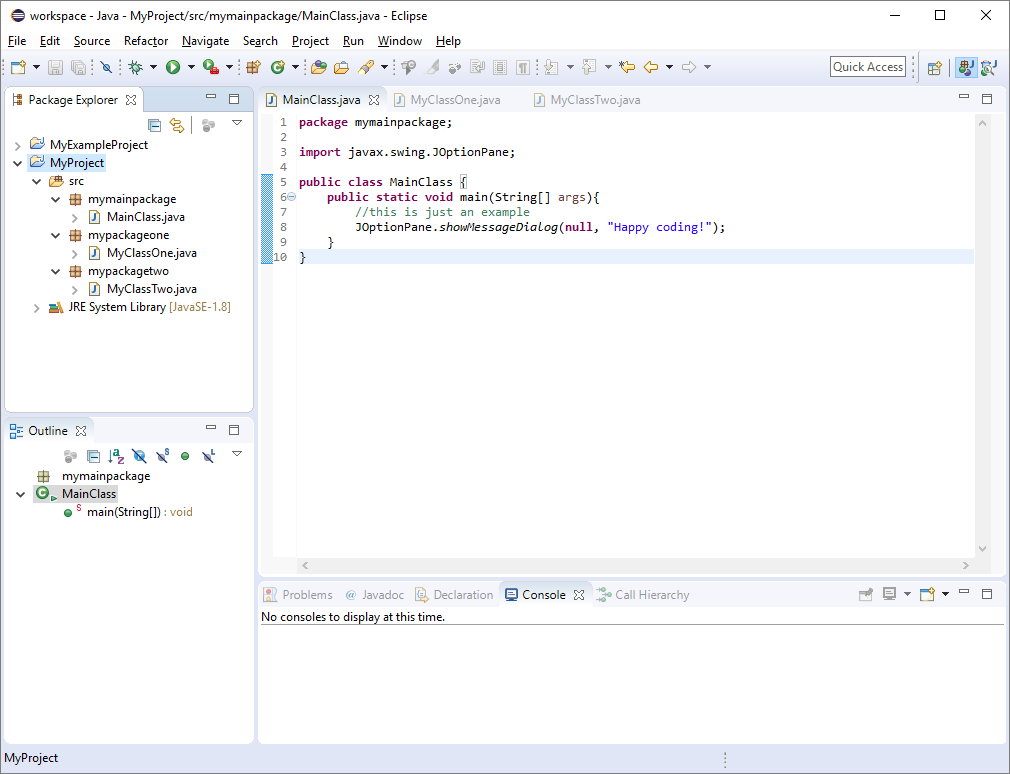
Task: Click Collapse All in Package Explorer
Action: [x=154, y=125]
